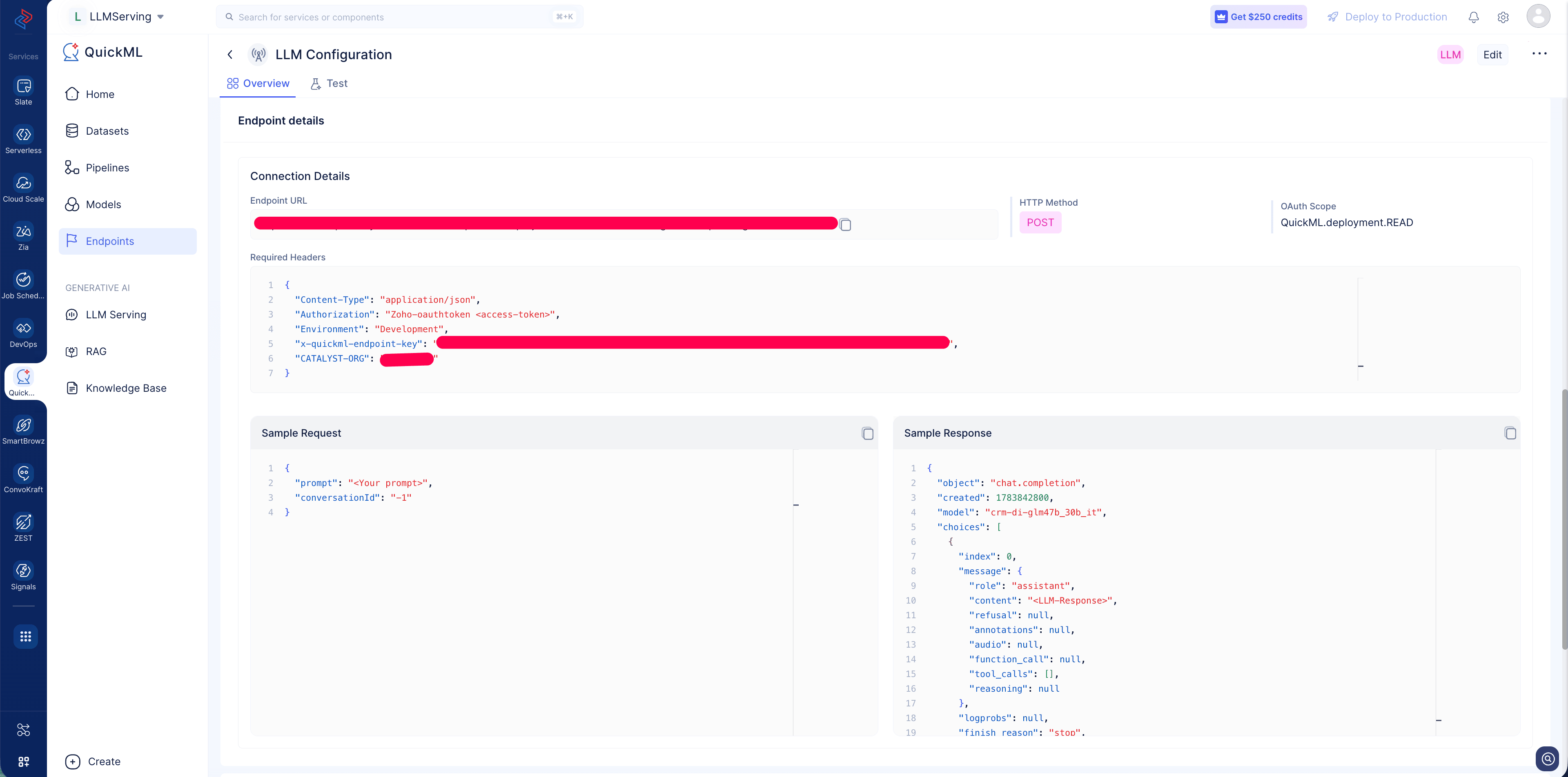
Task: Click the "Zoho-oauthtoken <access-token>" value
Action: tap(470, 315)
